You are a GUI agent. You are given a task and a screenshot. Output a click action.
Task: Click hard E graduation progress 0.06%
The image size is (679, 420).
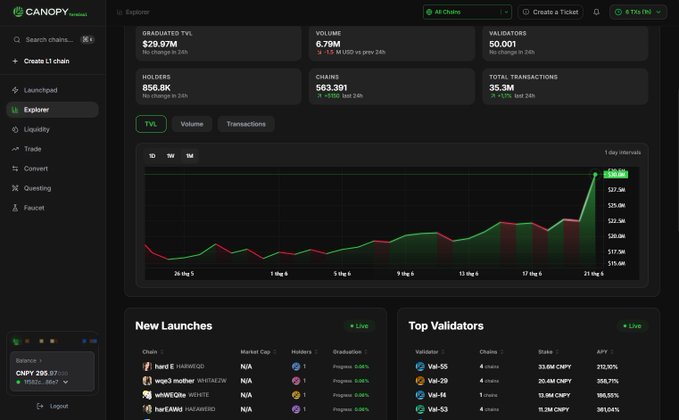(x=351, y=366)
